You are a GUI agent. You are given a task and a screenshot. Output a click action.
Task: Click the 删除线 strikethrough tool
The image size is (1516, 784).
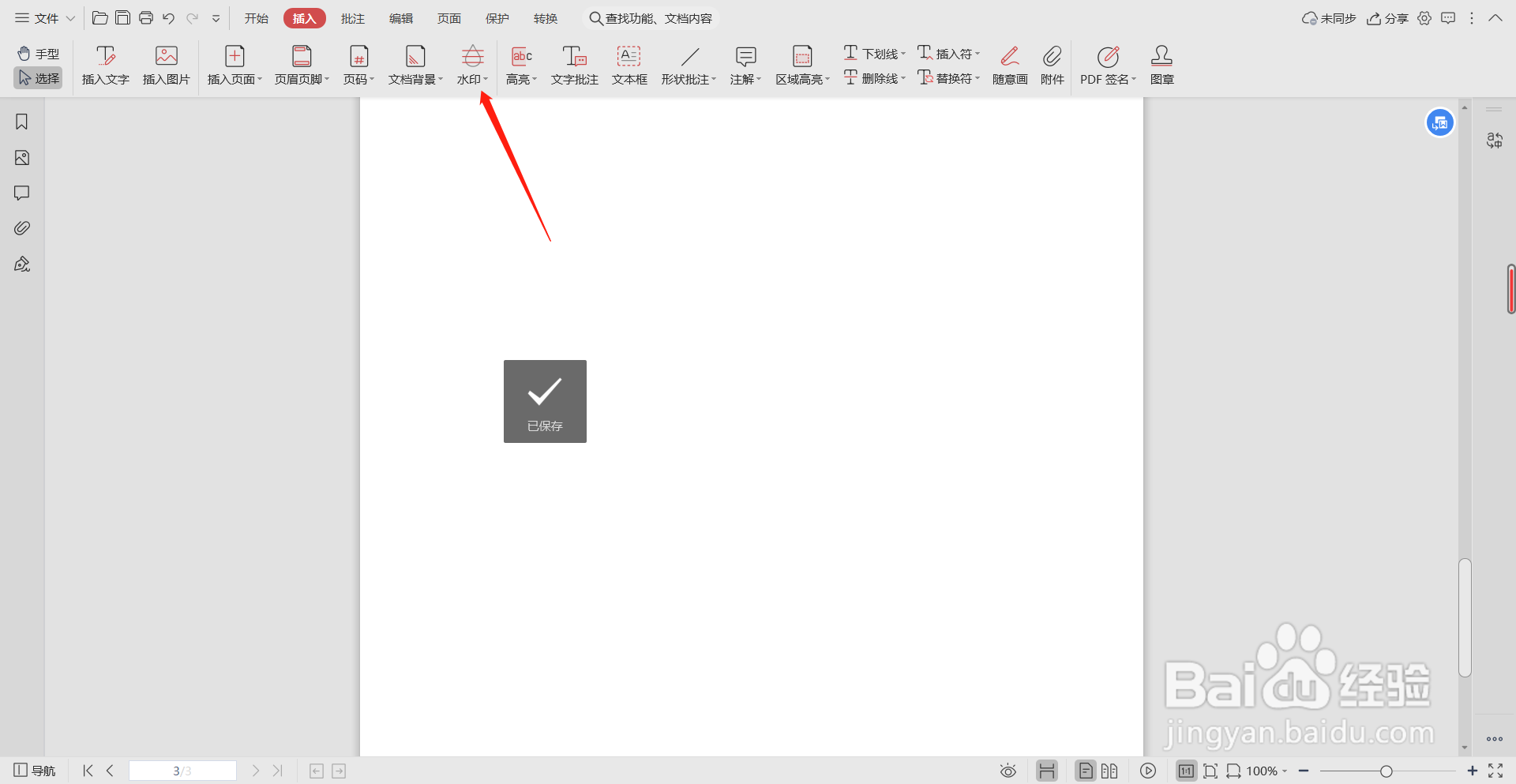(x=874, y=78)
